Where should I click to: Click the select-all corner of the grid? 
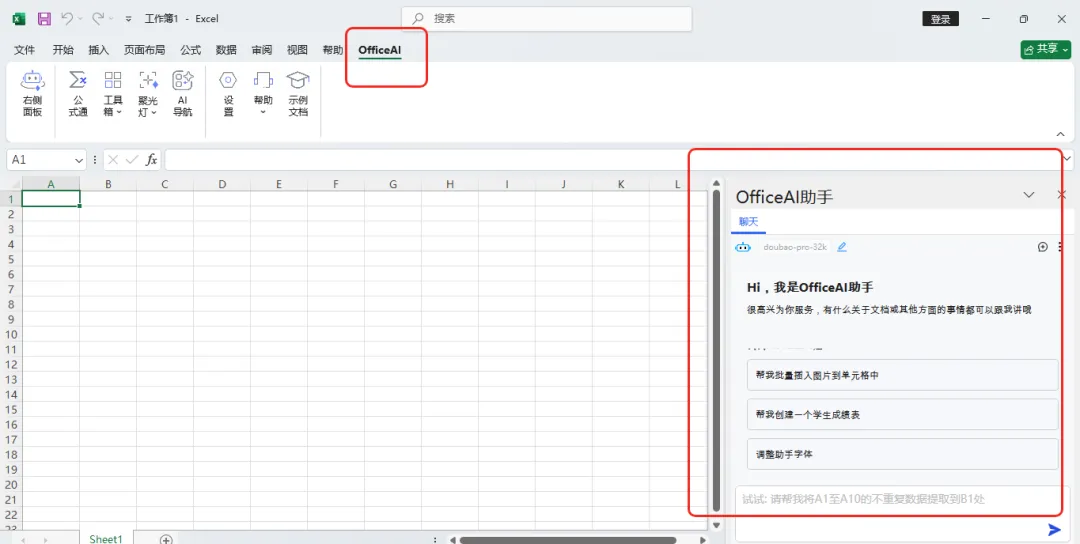(11, 184)
